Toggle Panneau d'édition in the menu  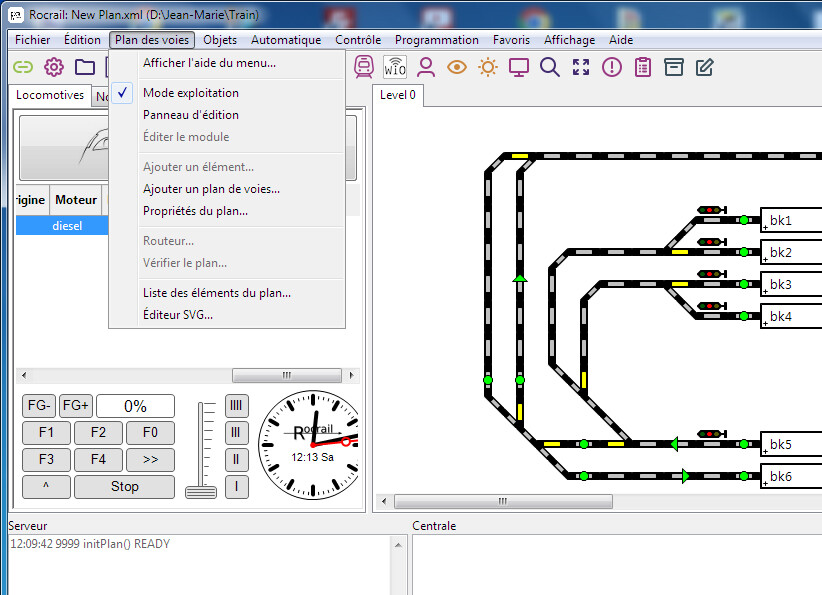click(x=190, y=115)
